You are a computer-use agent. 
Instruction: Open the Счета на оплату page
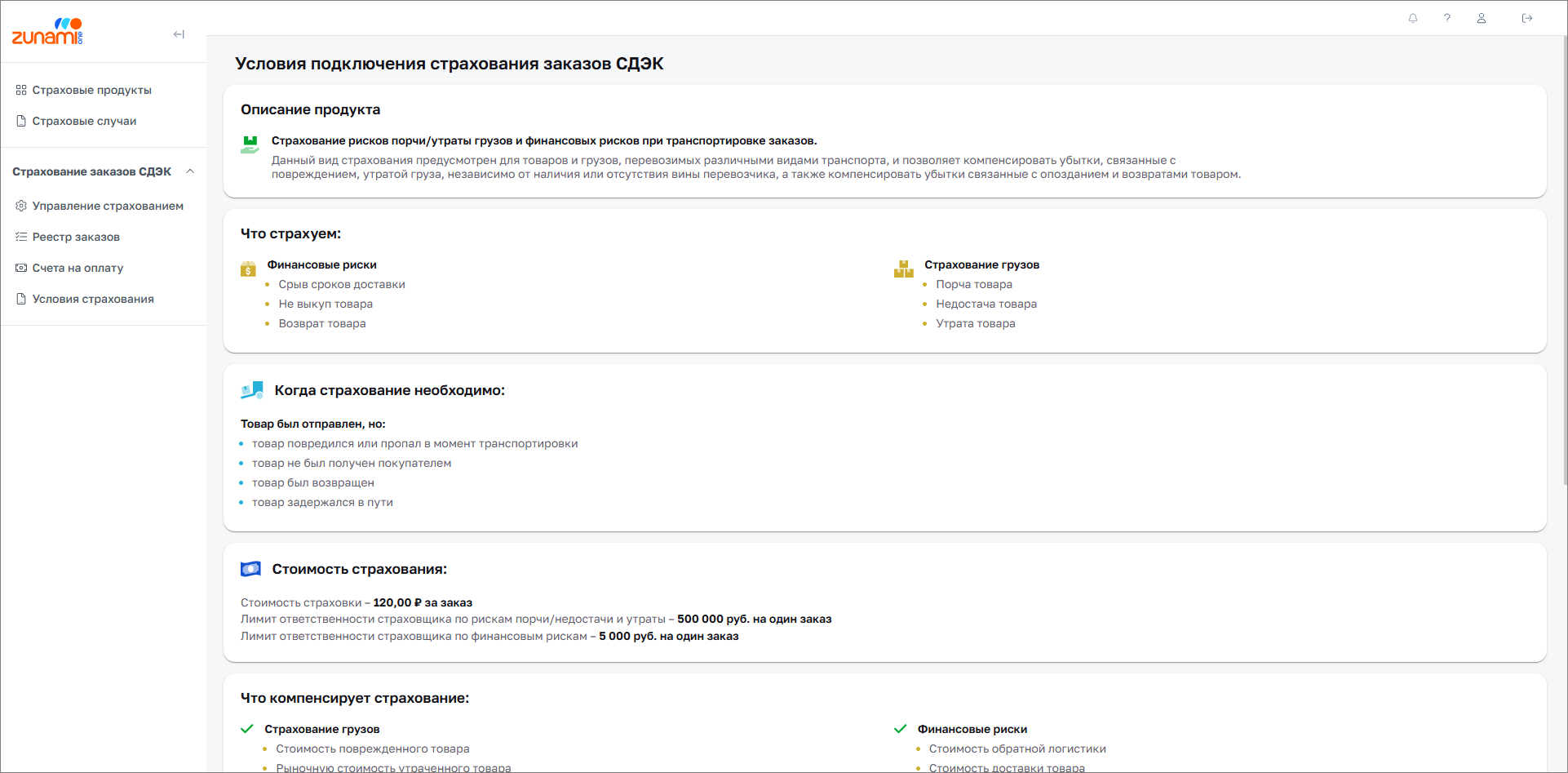tap(78, 268)
